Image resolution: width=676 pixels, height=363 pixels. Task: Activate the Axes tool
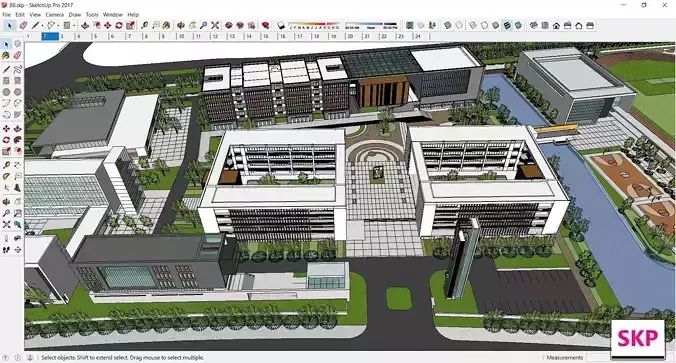(6, 188)
